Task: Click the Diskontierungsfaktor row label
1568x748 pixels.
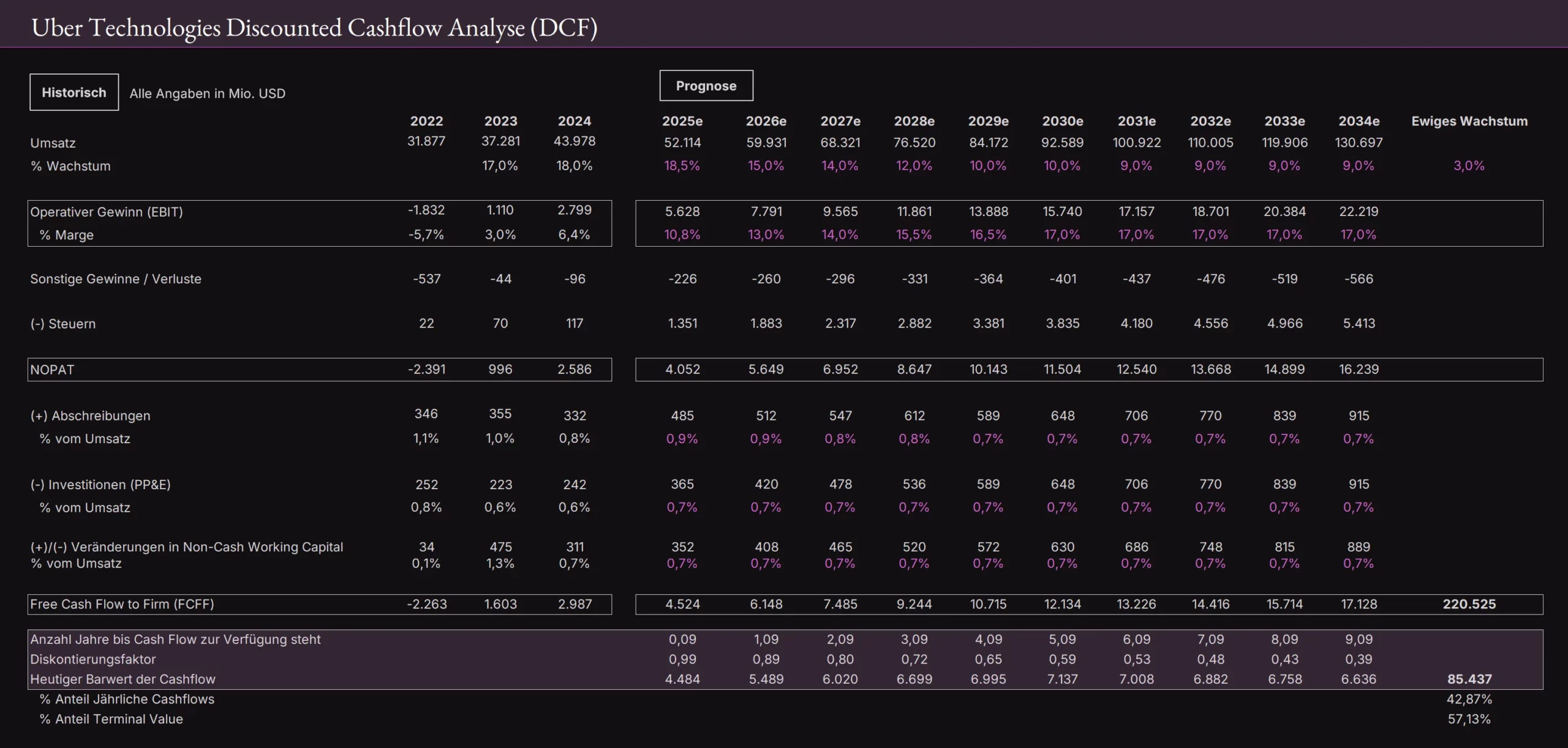Action: coord(93,660)
